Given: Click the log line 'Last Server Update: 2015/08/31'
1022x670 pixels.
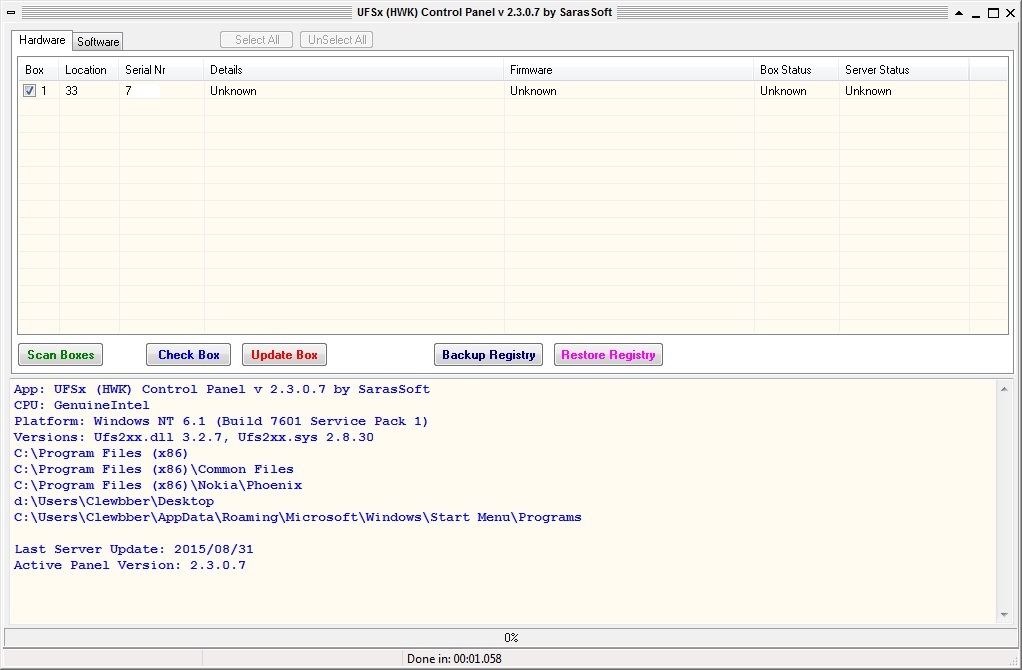Looking at the screenshot, I should pos(134,549).
